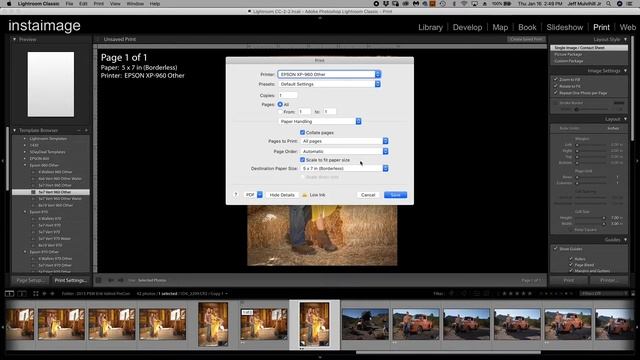Collapse the left panel group with edge arrow
Image resolution: width=640 pixels, height=360 pixels.
point(2,161)
